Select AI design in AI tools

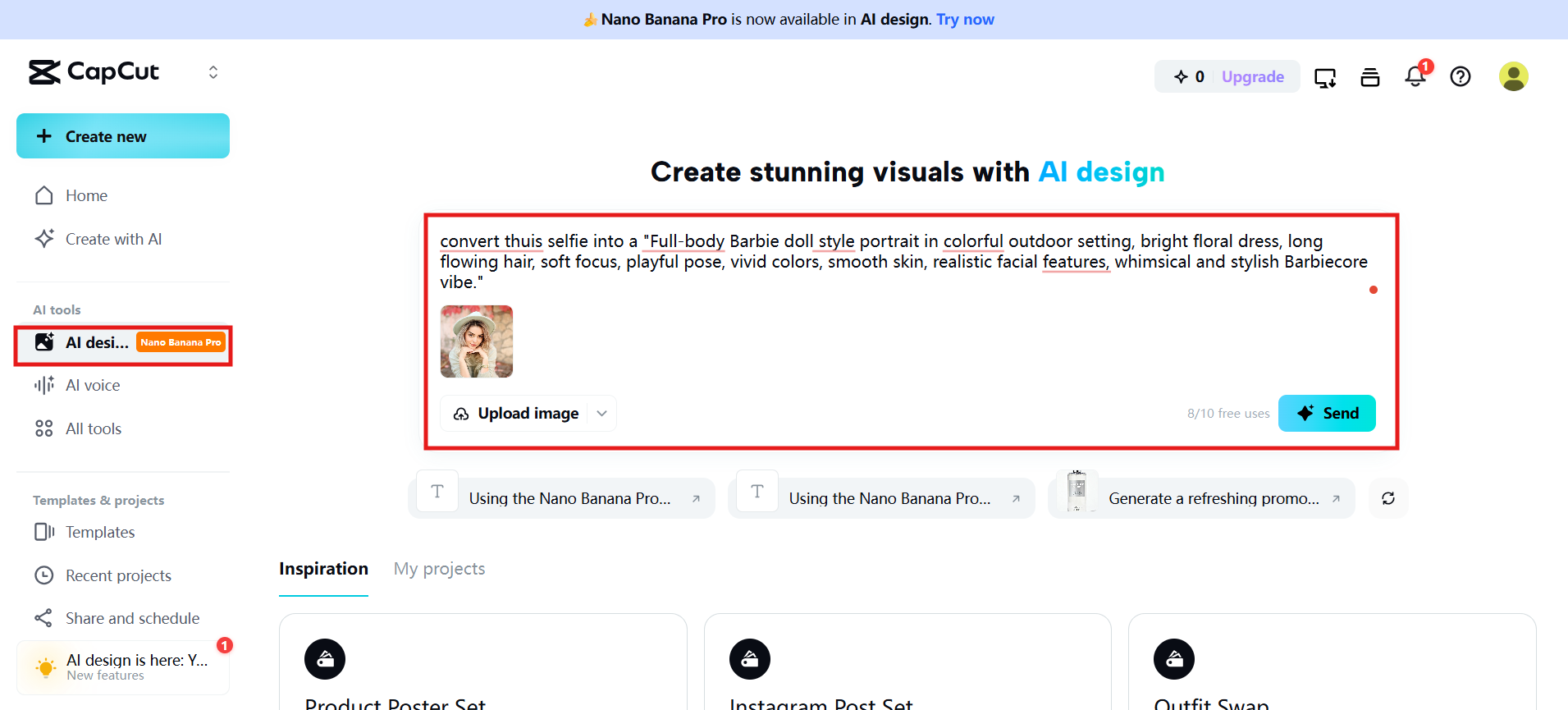coord(123,343)
